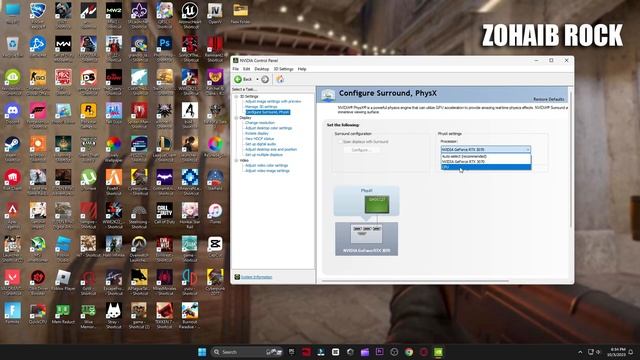640x360 pixels.
Task: Go to the NVIDIA Control Panel home icon
Action: coord(280,79)
